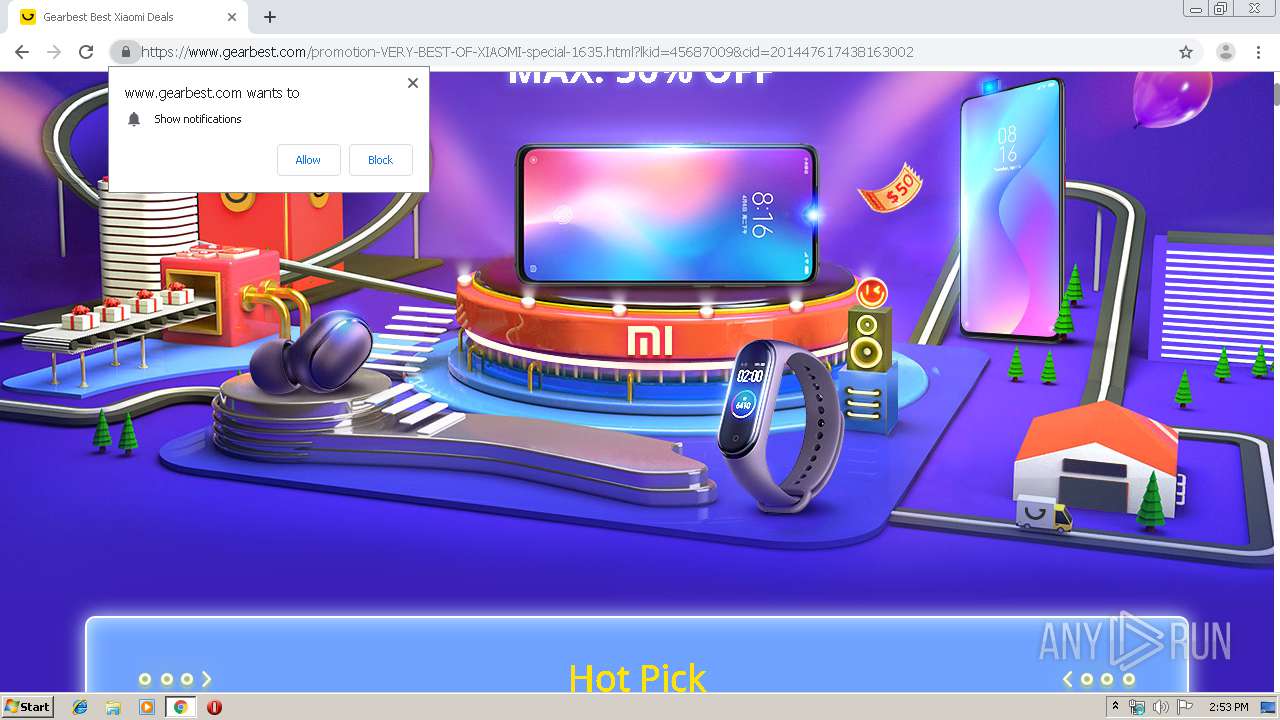Image resolution: width=1280 pixels, height=720 pixels.
Task: Click the page's vertical scrollbar thumb
Action: point(1275,94)
